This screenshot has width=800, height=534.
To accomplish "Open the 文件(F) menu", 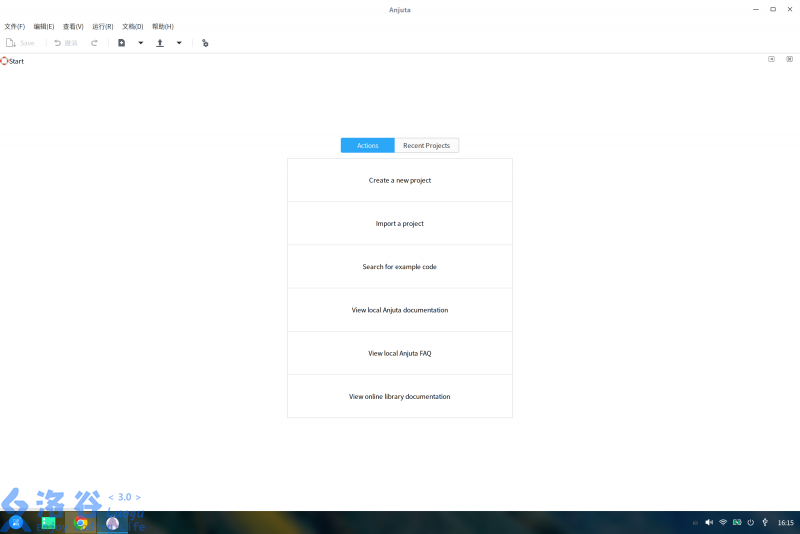I will [15, 26].
